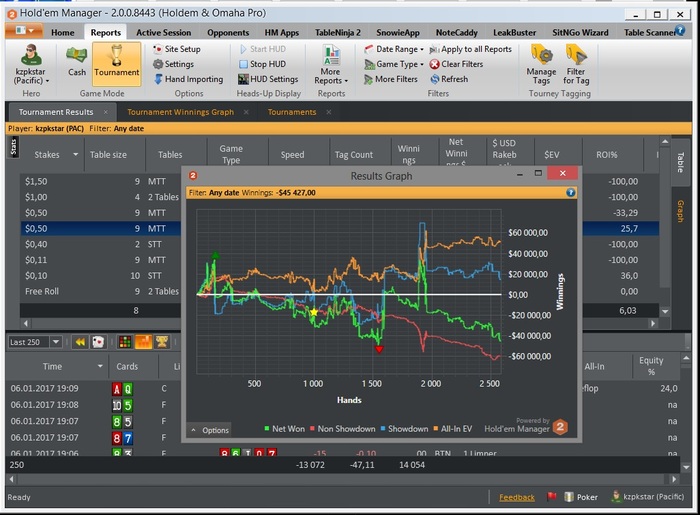This screenshot has height=515, width=700.
Task: Open the LeakBuster tab
Action: [x=514, y=33]
